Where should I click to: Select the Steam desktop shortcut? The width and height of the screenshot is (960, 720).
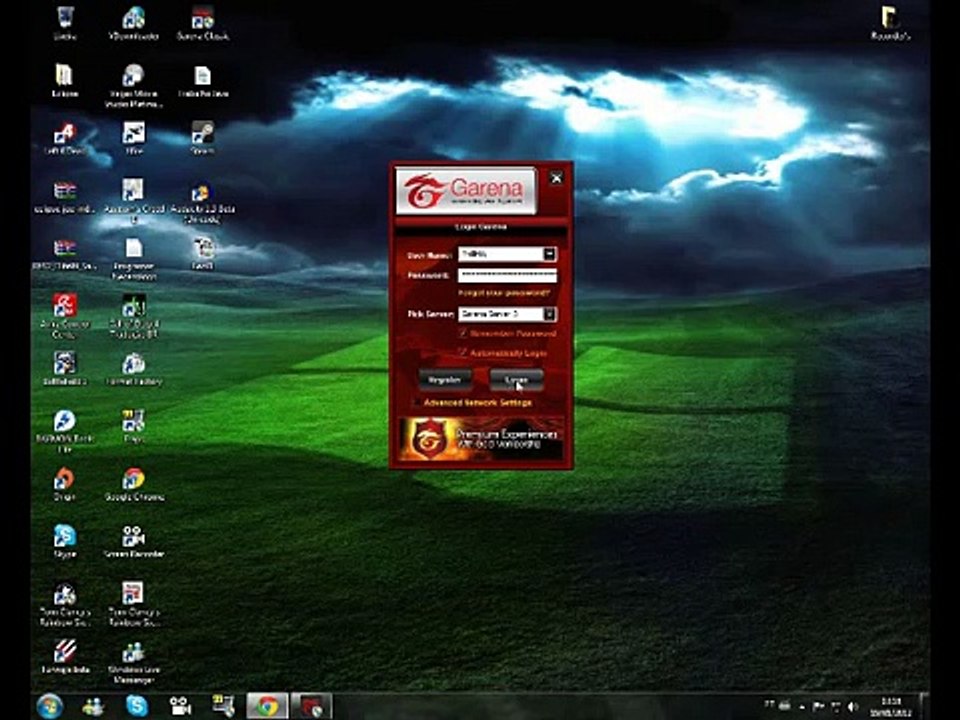[x=202, y=138]
